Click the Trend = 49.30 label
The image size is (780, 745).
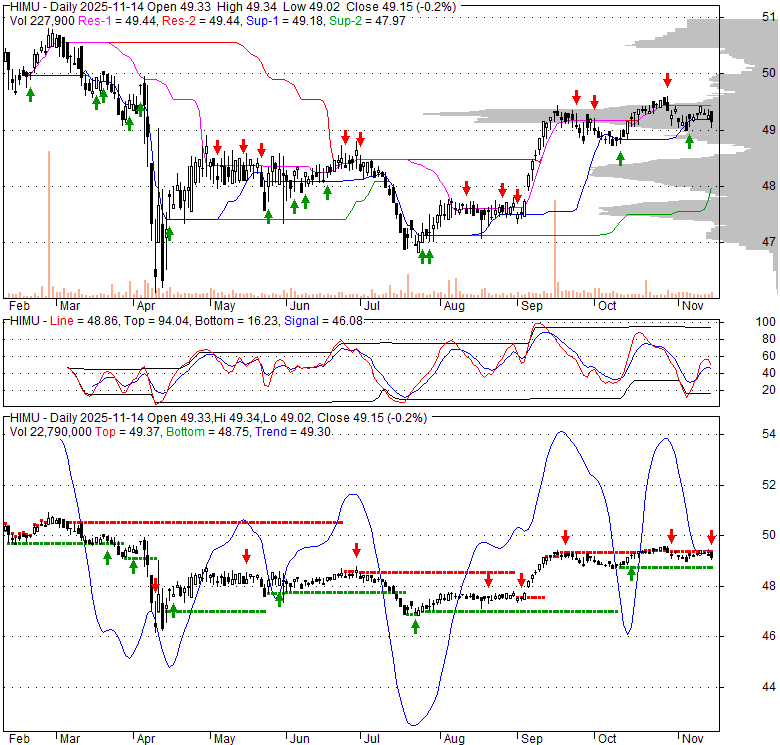292,432
